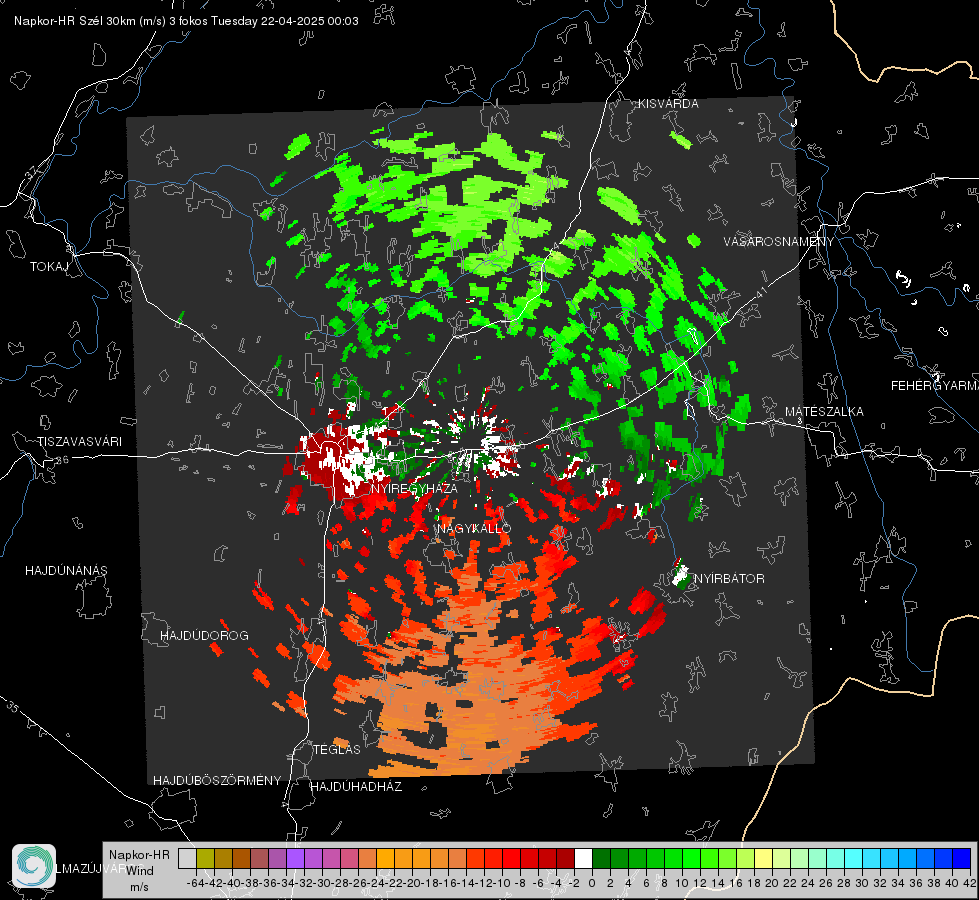This screenshot has width=979, height=900.
Task: Click the Napkor-HR legend title
Action: 139,855
